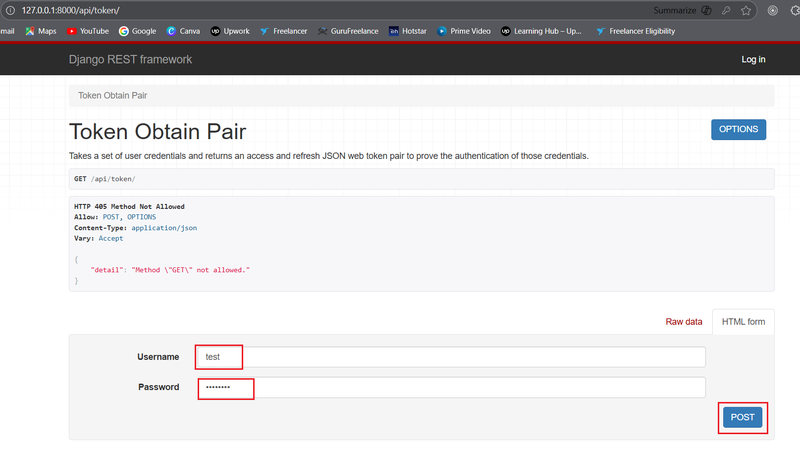Click the site info icon in address bar

pyautogui.click(x=10, y=10)
